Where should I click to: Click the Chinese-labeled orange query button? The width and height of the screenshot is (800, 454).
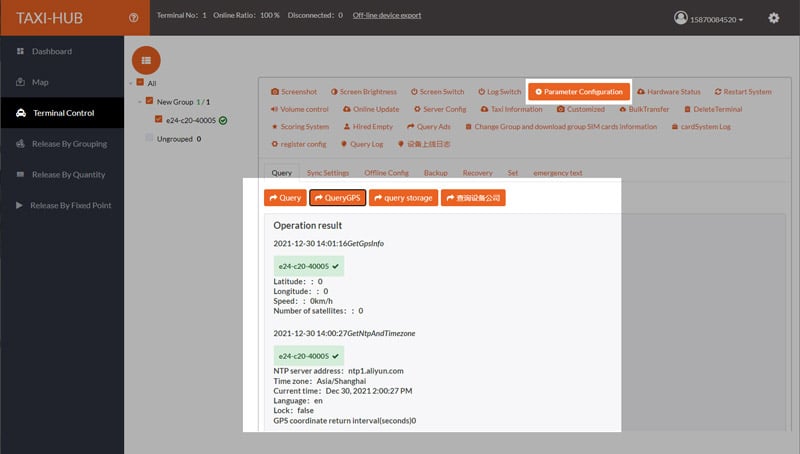click(473, 198)
